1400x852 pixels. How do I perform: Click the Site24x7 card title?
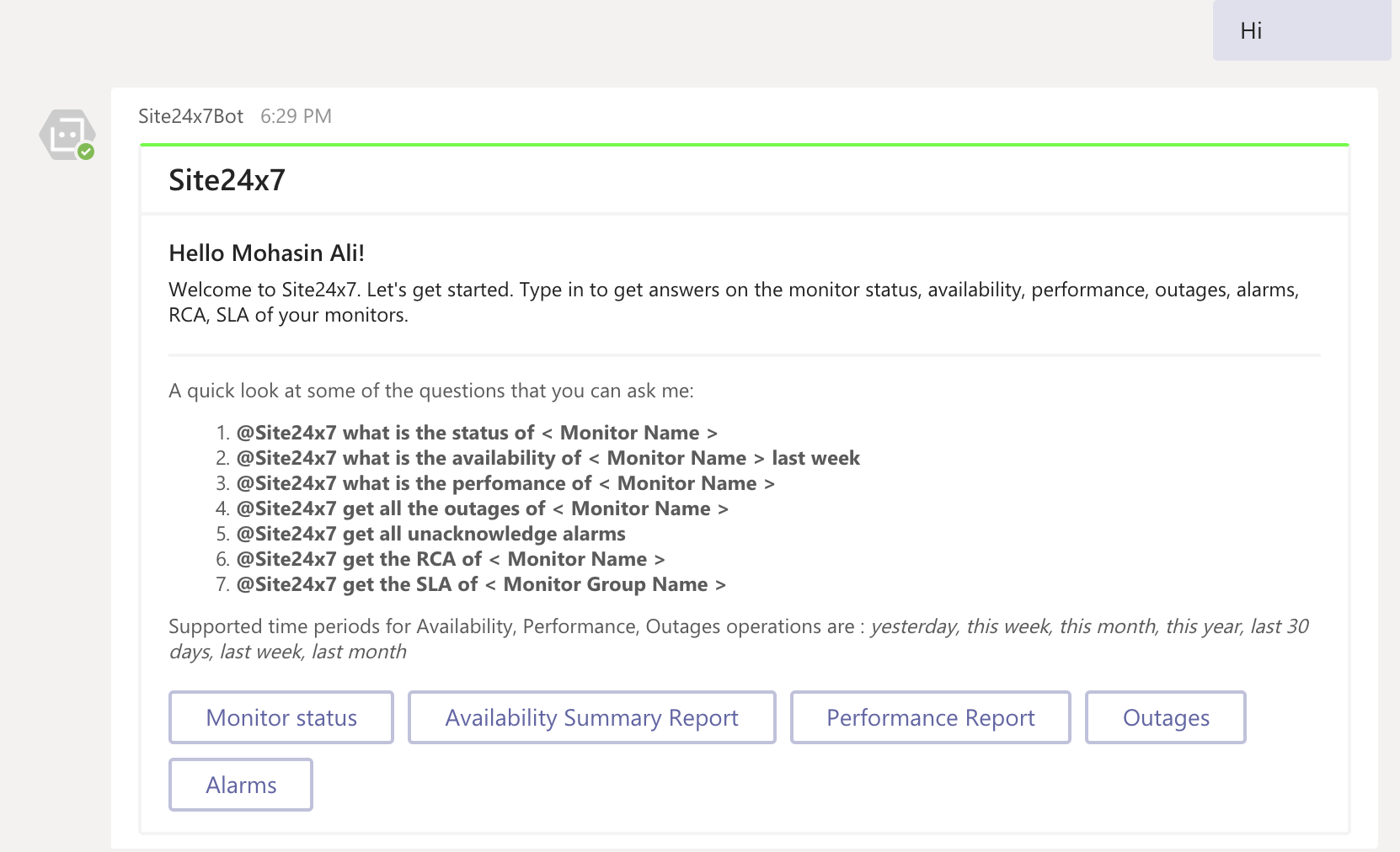point(227,180)
